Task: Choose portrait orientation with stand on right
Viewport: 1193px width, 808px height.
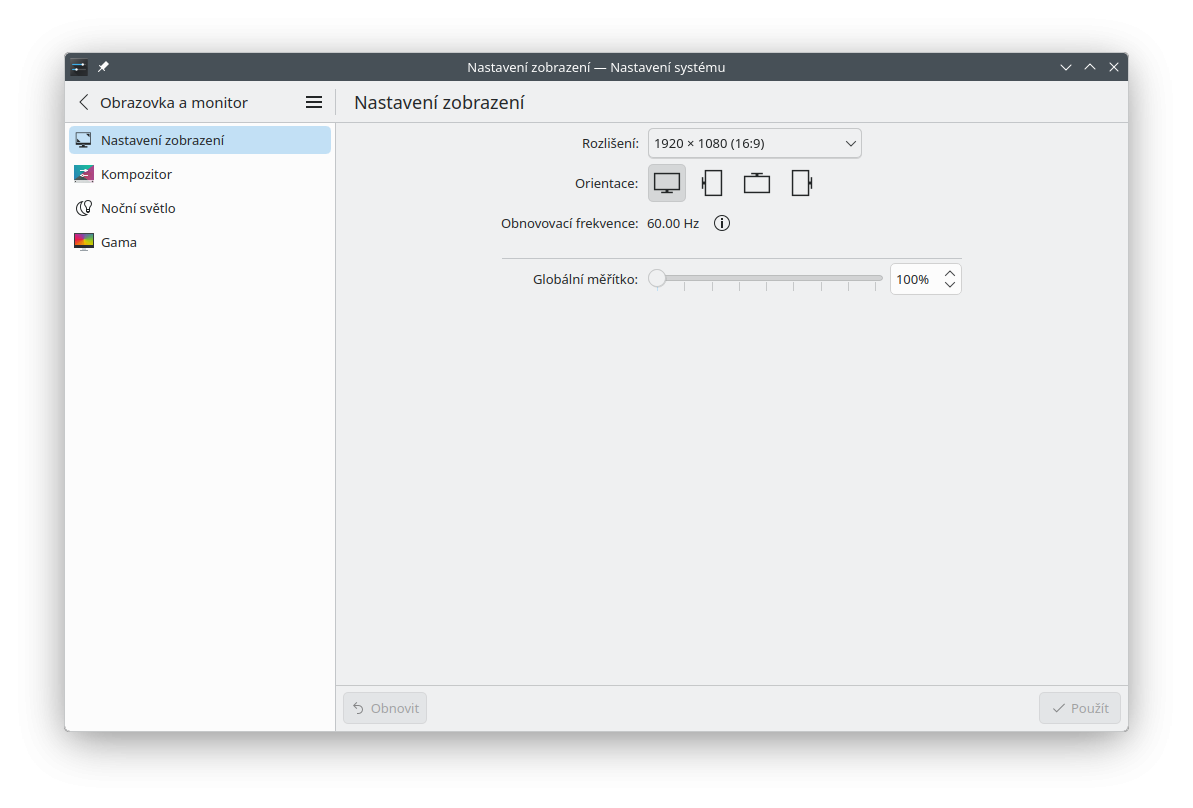Action: [801, 183]
